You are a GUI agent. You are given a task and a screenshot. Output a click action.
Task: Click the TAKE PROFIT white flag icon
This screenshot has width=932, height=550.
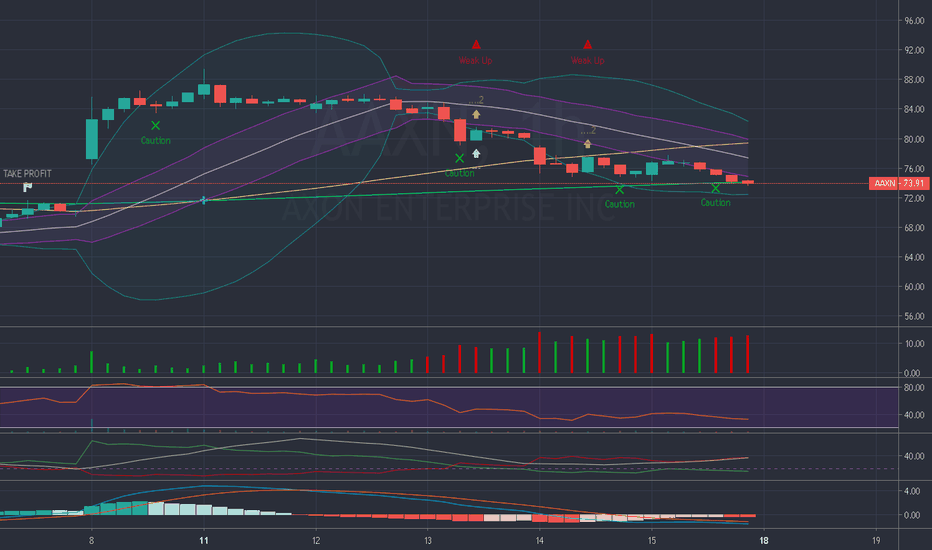pos(27,187)
